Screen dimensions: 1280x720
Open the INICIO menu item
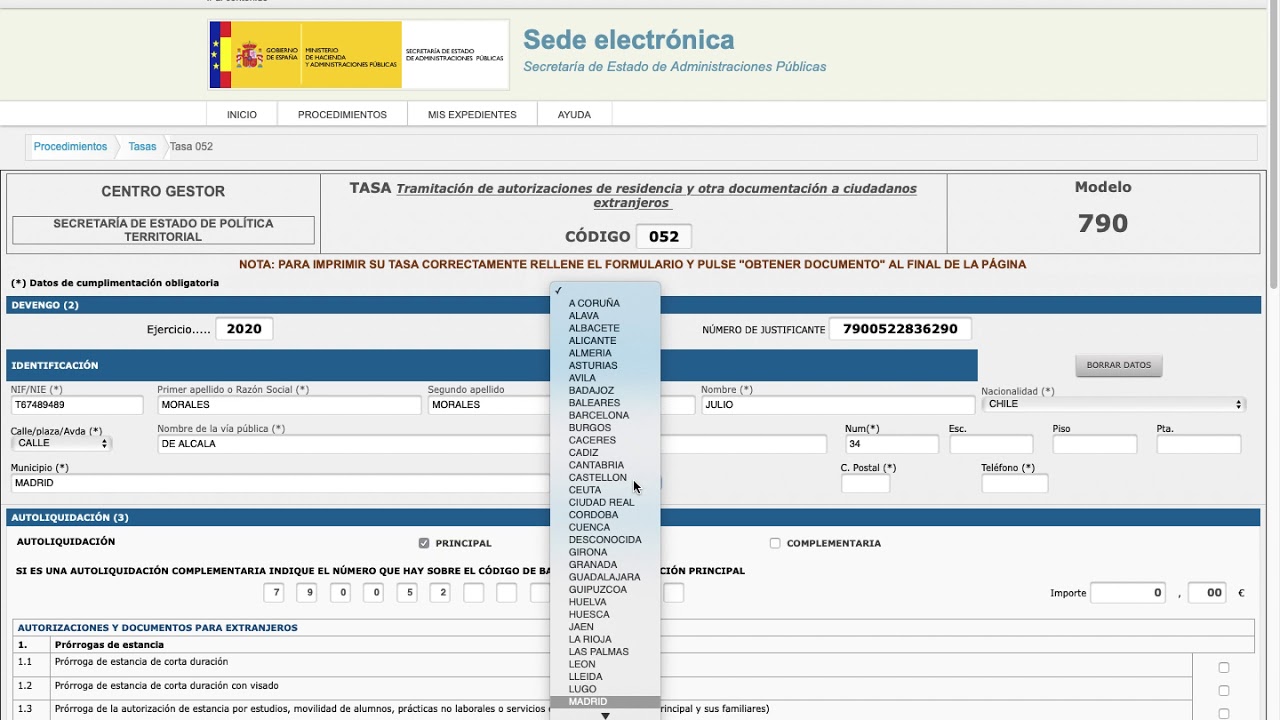[x=242, y=114]
